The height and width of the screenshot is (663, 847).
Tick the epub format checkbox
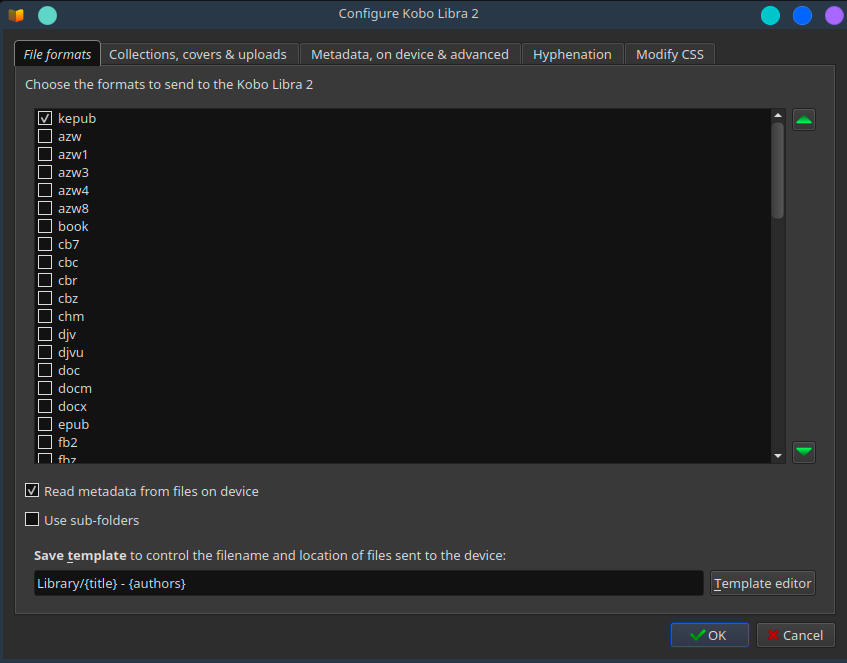[x=45, y=424]
